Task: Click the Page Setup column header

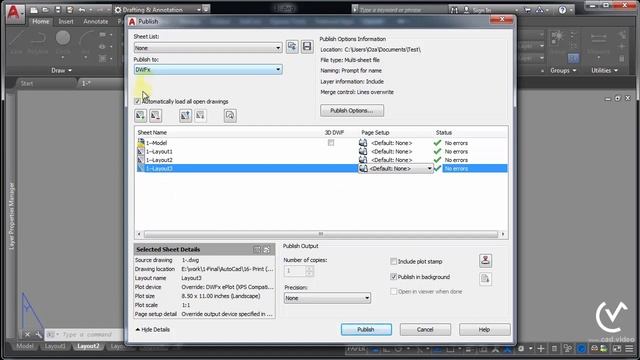Action: [x=375, y=133]
